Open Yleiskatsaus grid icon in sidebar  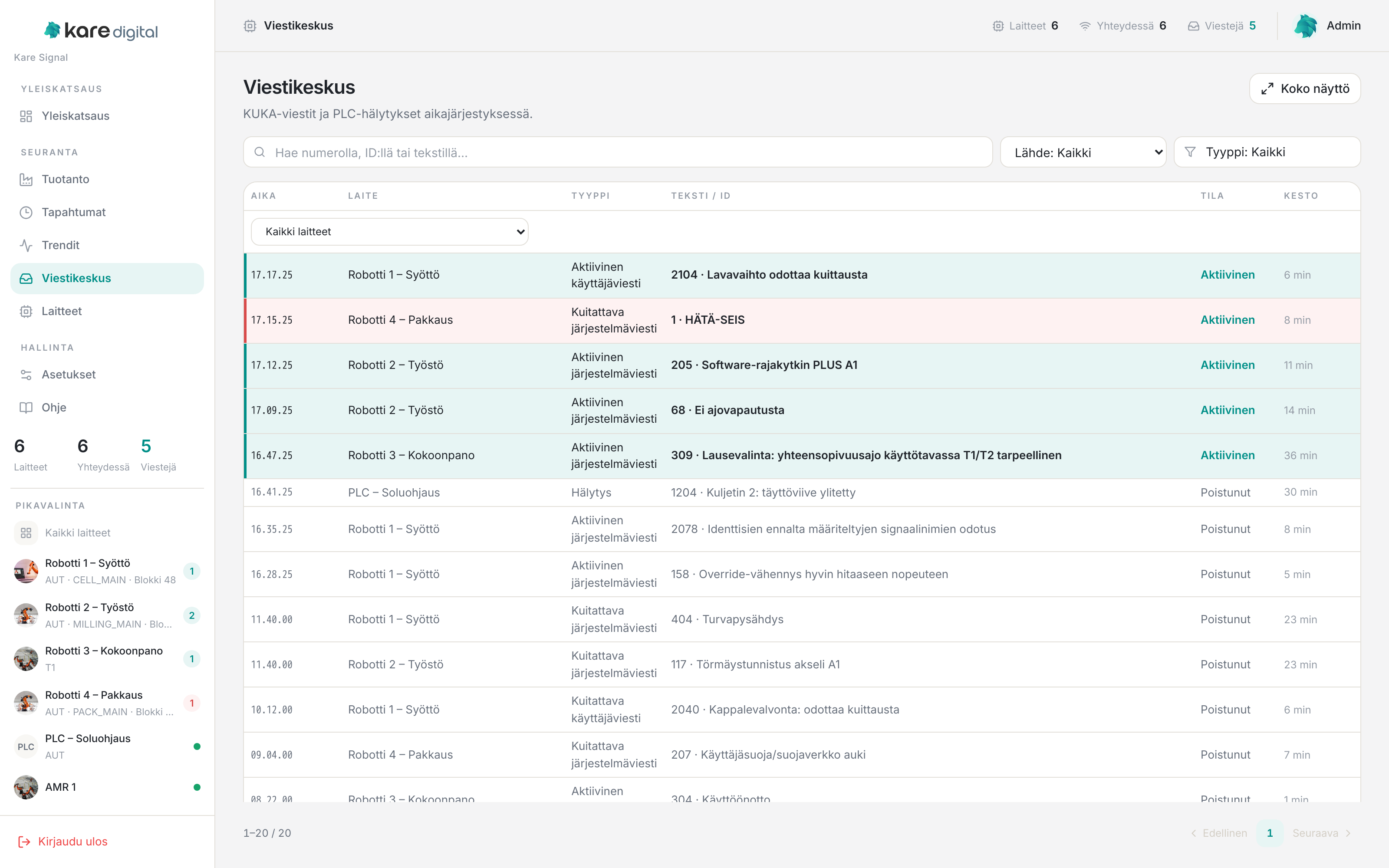(x=26, y=116)
